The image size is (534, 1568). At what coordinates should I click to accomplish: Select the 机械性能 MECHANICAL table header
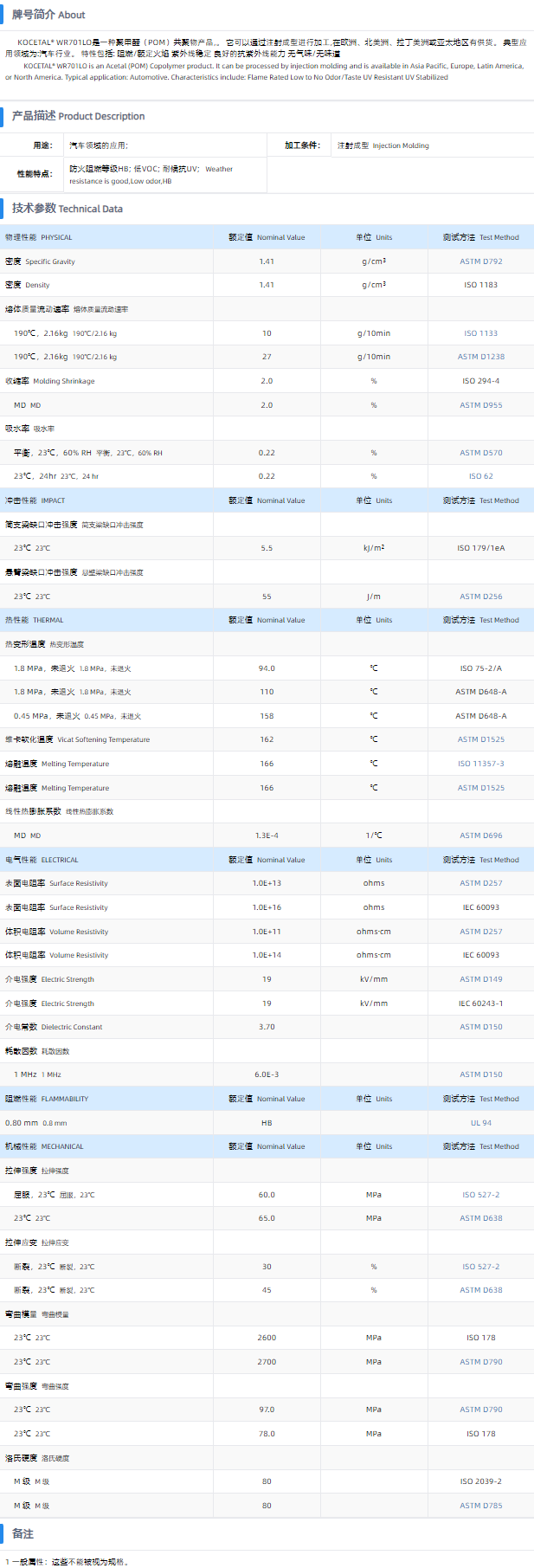click(44, 1146)
